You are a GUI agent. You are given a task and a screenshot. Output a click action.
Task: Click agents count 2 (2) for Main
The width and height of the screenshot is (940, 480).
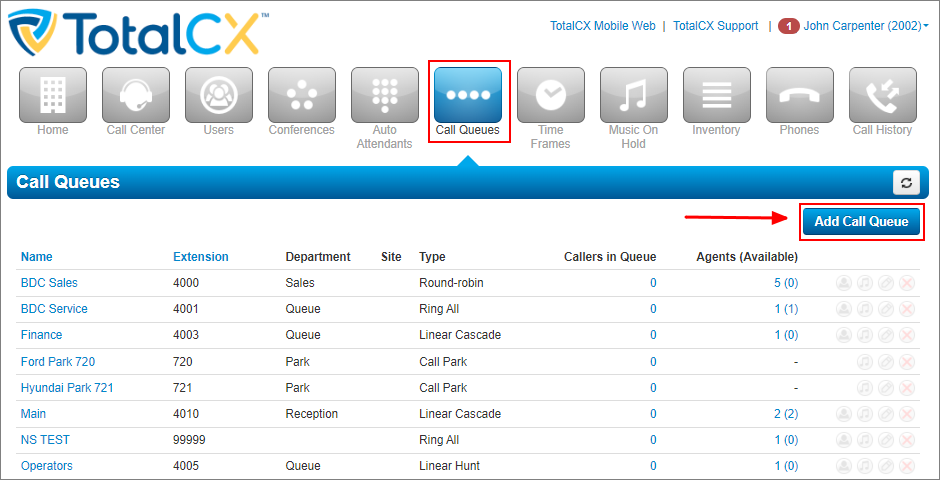(x=786, y=414)
